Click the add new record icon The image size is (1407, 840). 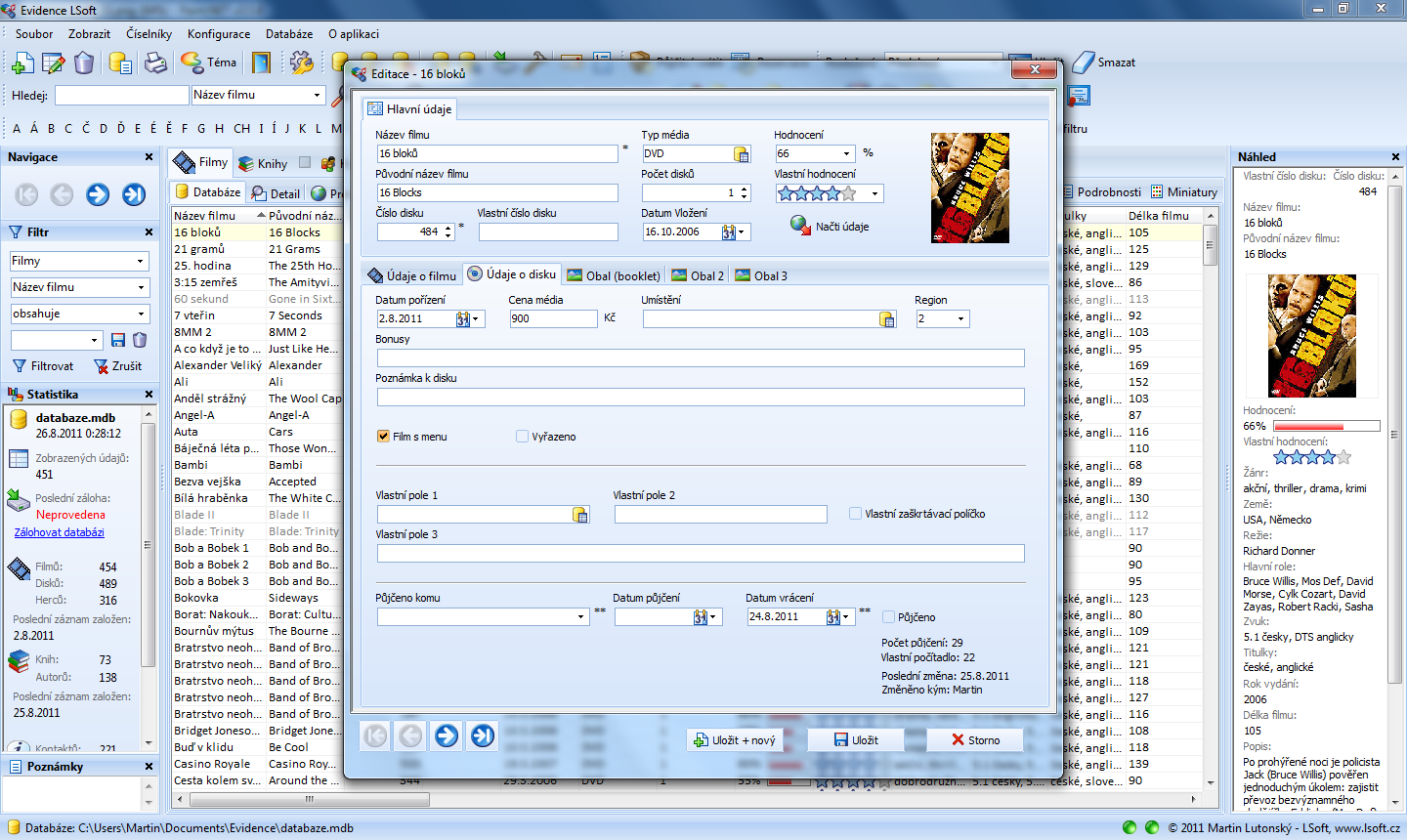21,63
